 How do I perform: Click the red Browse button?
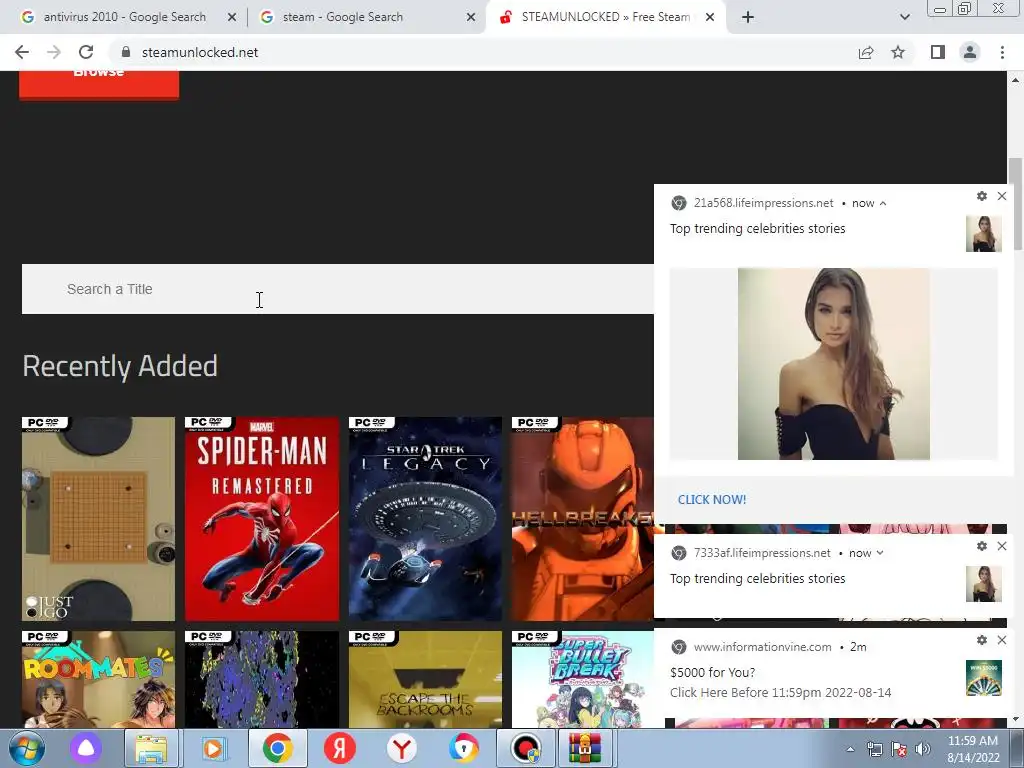(99, 84)
